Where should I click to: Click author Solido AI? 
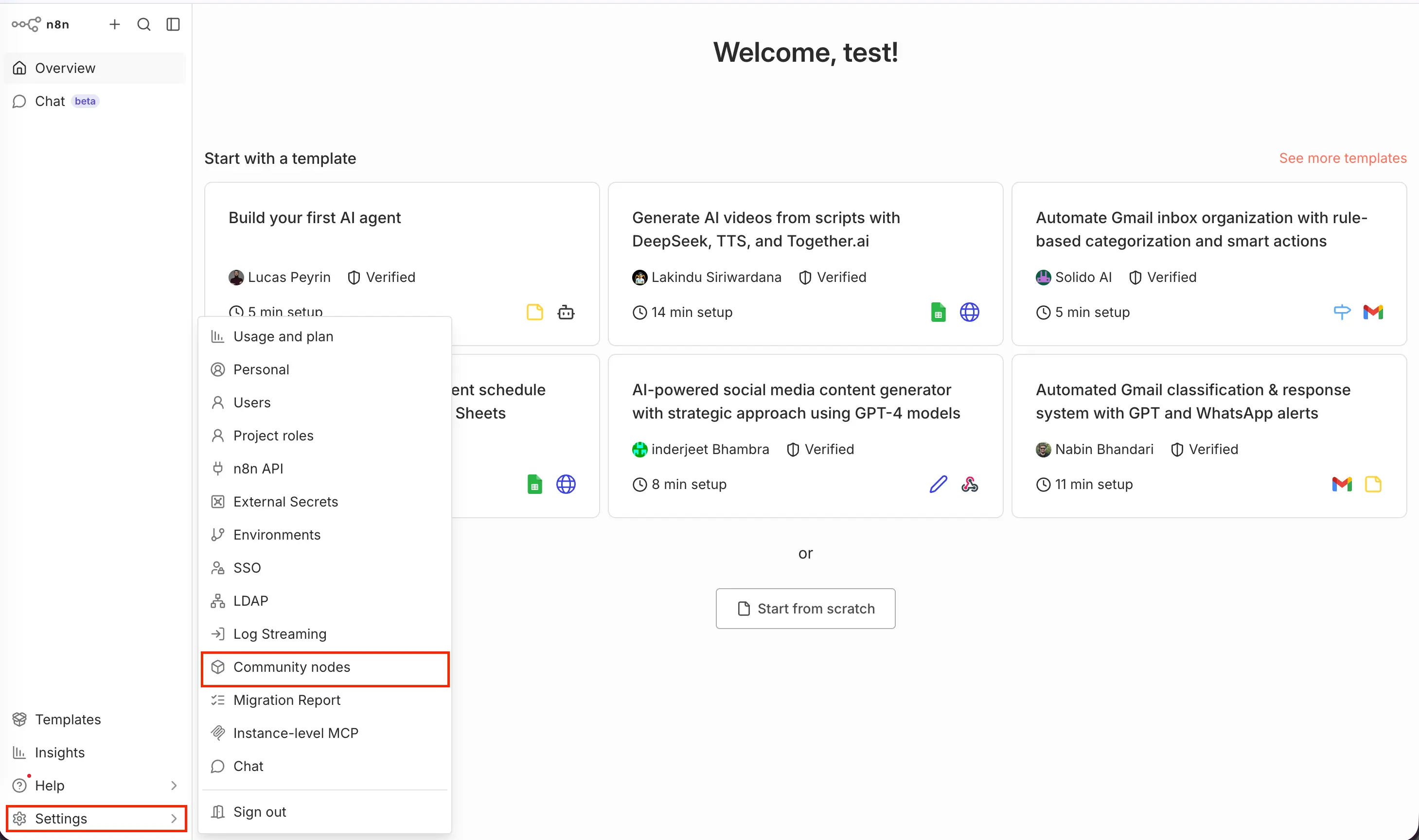click(x=1083, y=278)
